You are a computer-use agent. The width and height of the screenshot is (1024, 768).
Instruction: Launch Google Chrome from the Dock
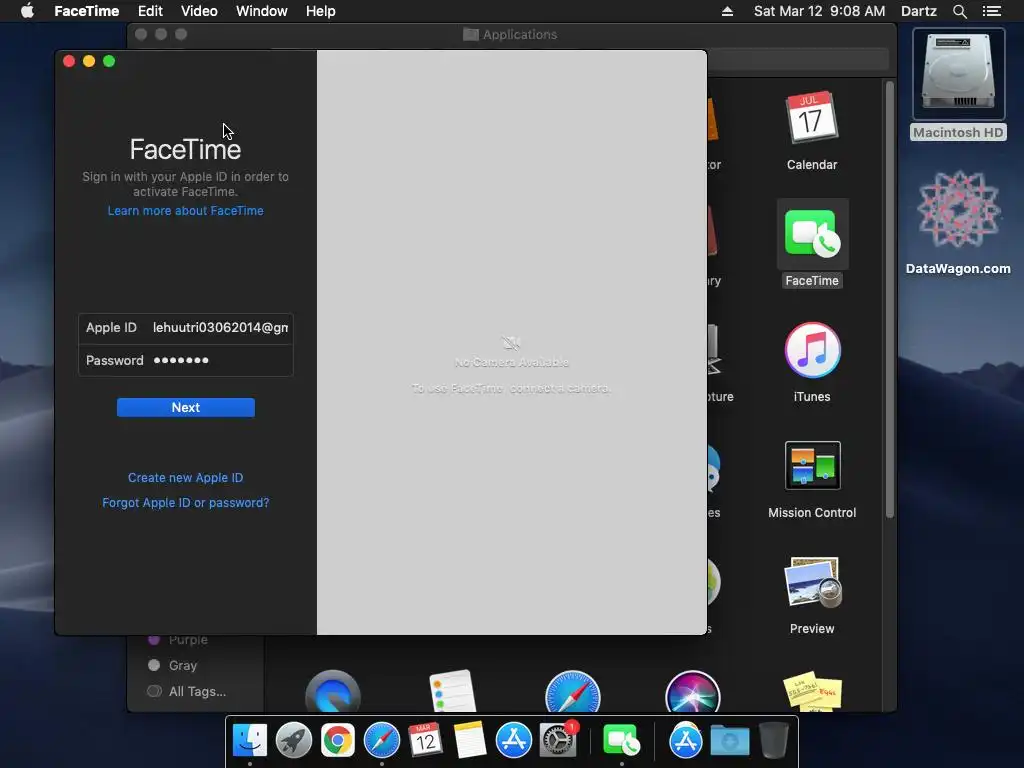(338, 740)
